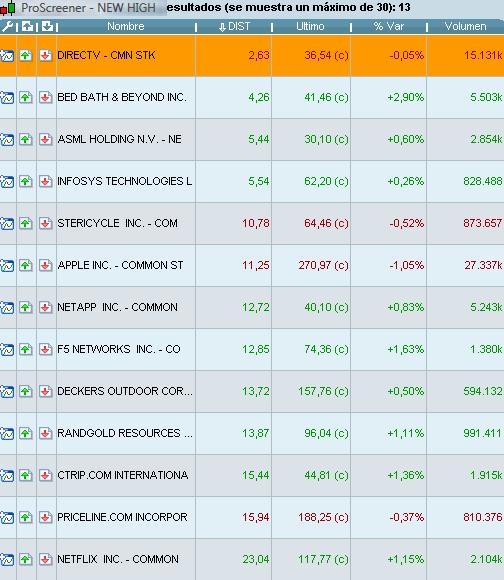Image resolution: width=504 pixels, height=580 pixels.
Task: Click green up arrow on ASML row
Action: [26, 139]
